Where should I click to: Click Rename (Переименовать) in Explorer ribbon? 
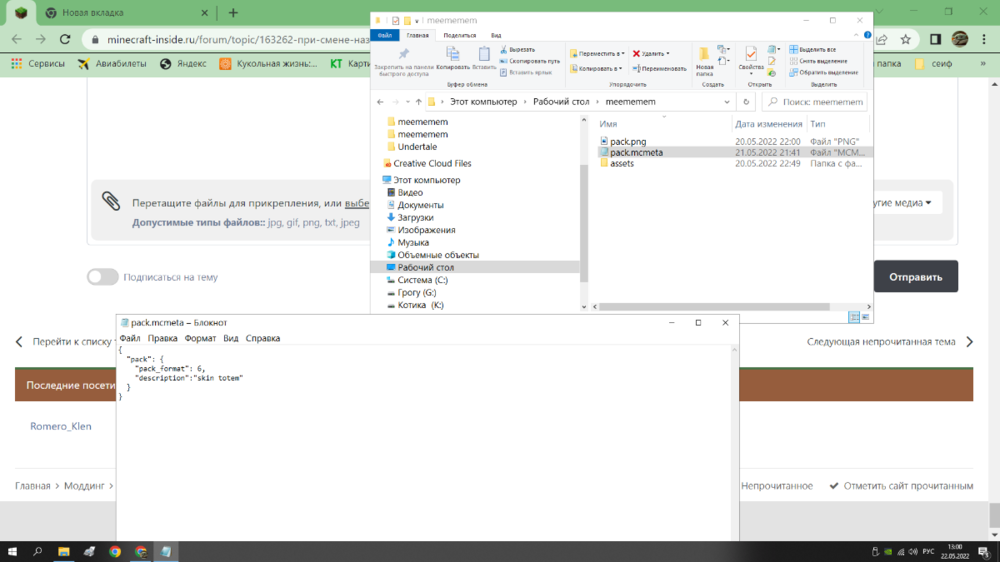[x=659, y=68]
